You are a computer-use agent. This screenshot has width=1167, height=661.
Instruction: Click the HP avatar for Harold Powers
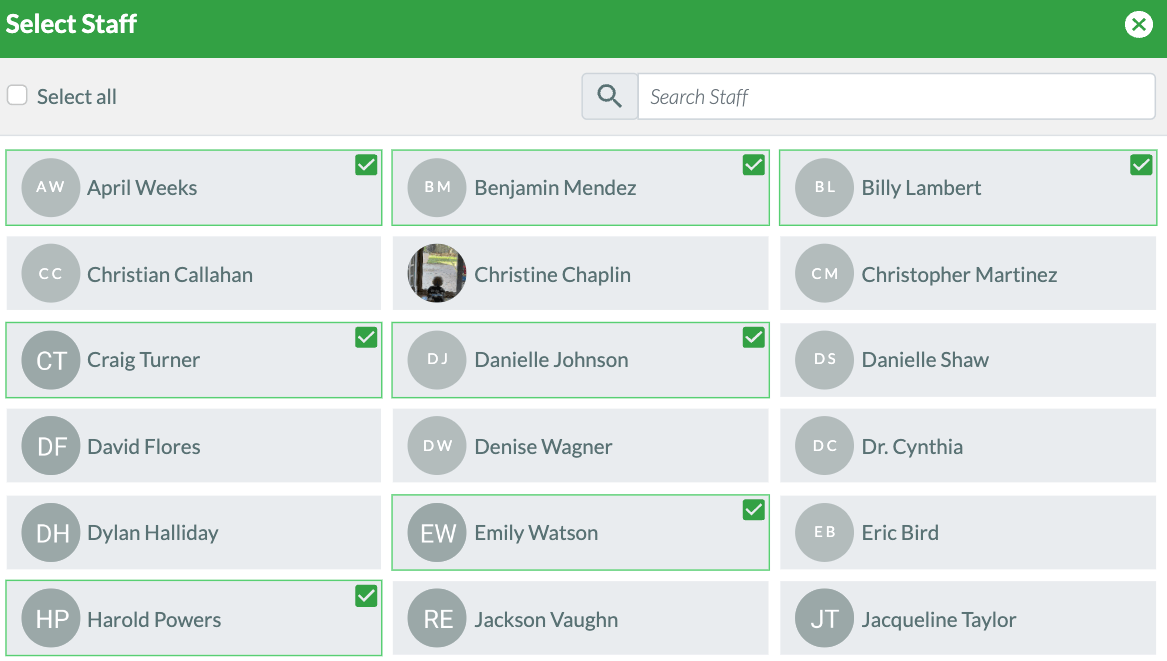pyautogui.click(x=51, y=619)
